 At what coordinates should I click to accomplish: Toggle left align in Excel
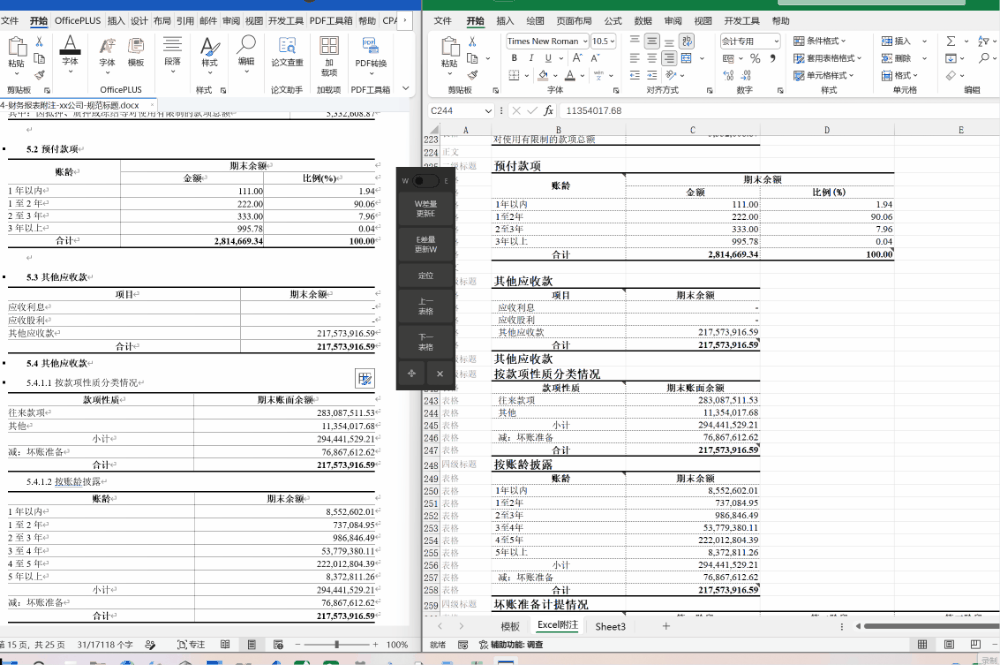[635, 58]
